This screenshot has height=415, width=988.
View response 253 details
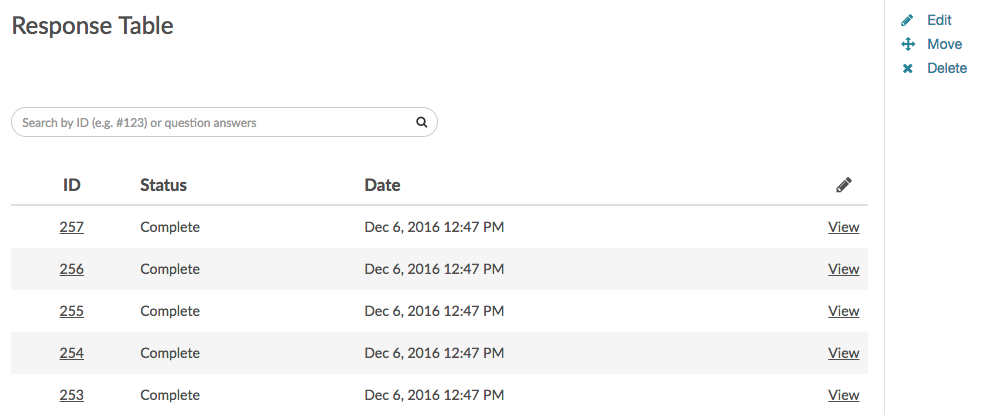tap(843, 395)
